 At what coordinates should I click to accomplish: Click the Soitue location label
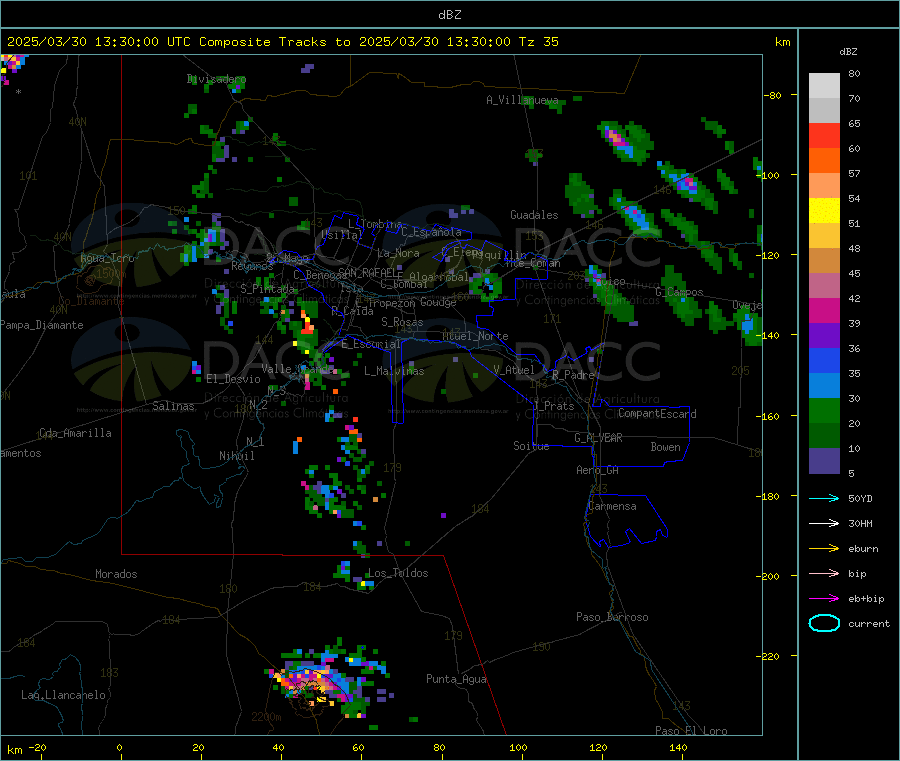click(531, 446)
